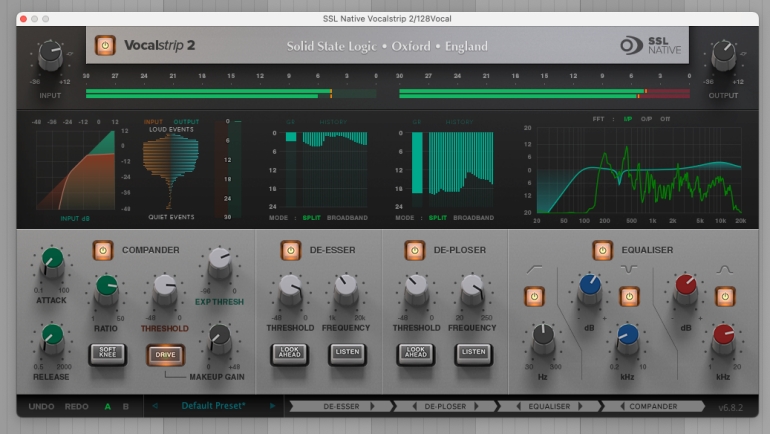
Task: Click the EQ frequency response graph
Action: pyautogui.click(x=639, y=170)
